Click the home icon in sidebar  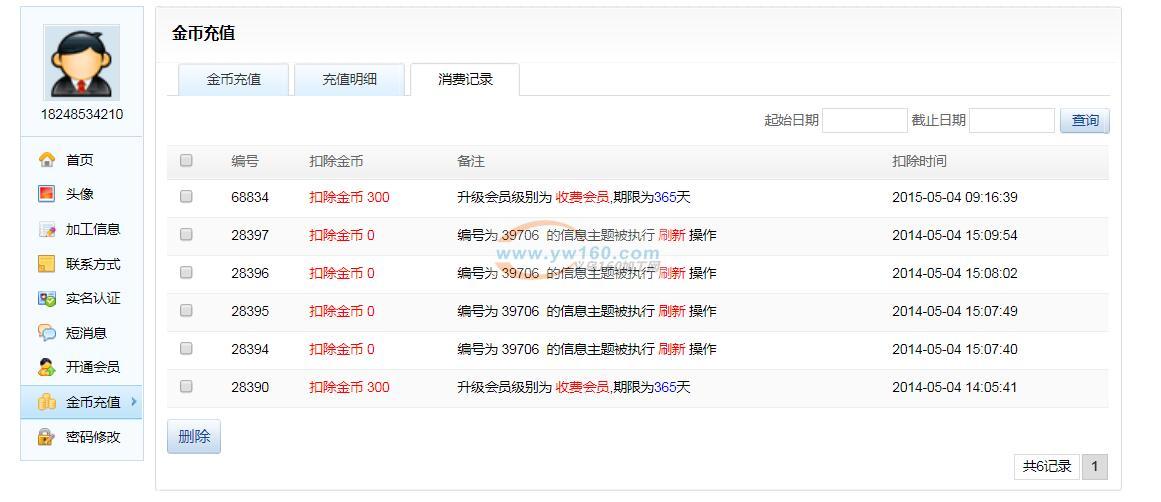pyautogui.click(x=46, y=160)
